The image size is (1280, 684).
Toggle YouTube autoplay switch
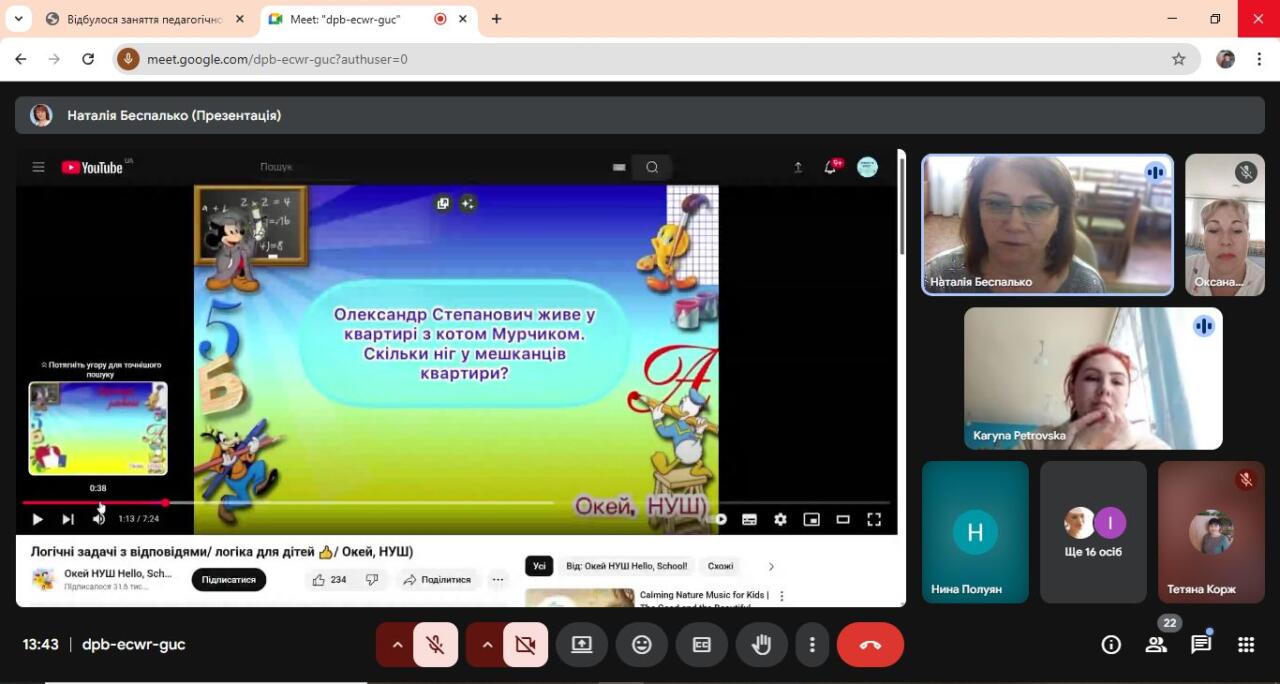pyautogui.click(x=718, y=519)
